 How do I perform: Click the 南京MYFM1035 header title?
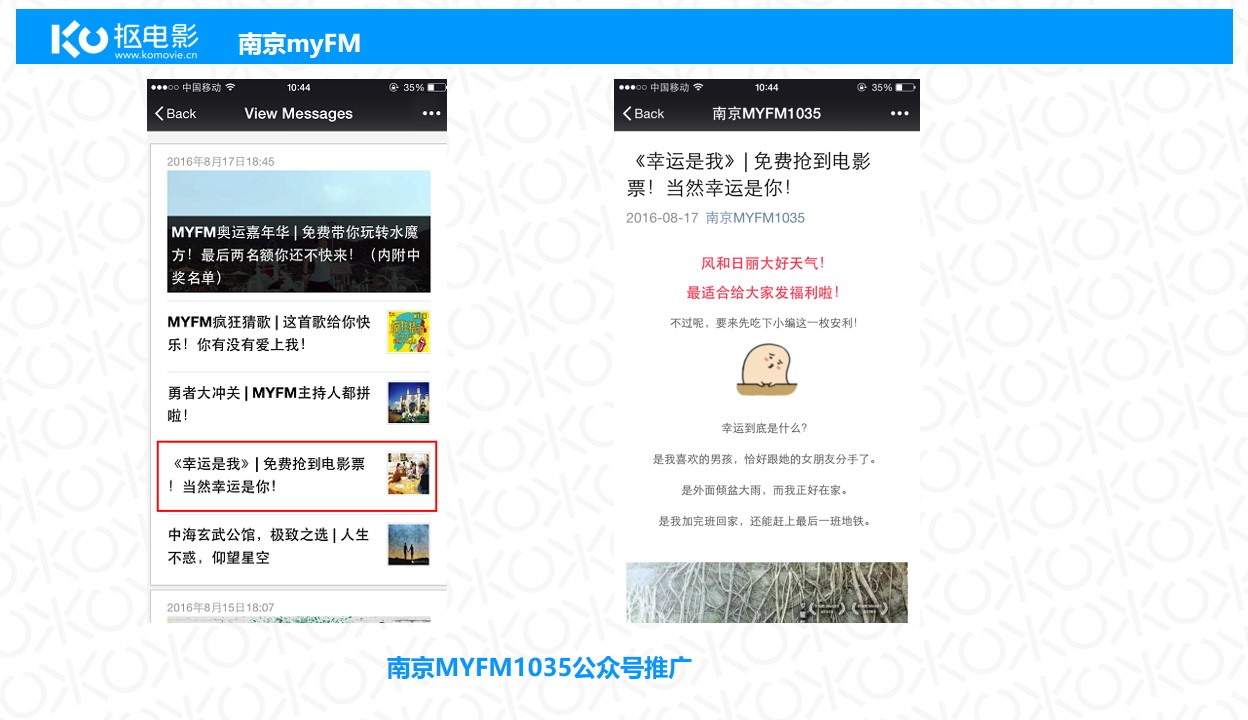(x=766, y=114)
